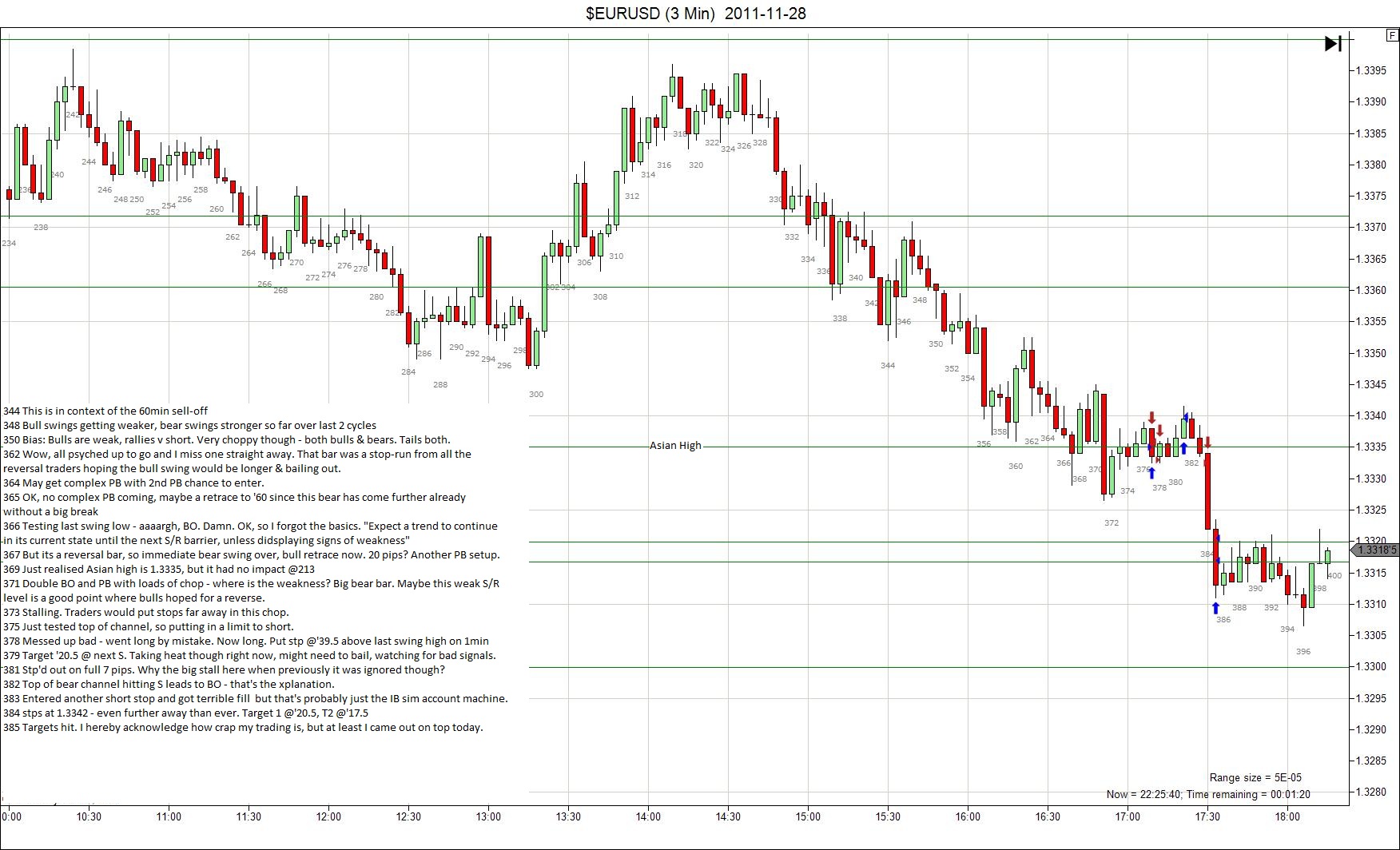Click the note '373 Stalling. Traders would put stops'

(146, 612)
